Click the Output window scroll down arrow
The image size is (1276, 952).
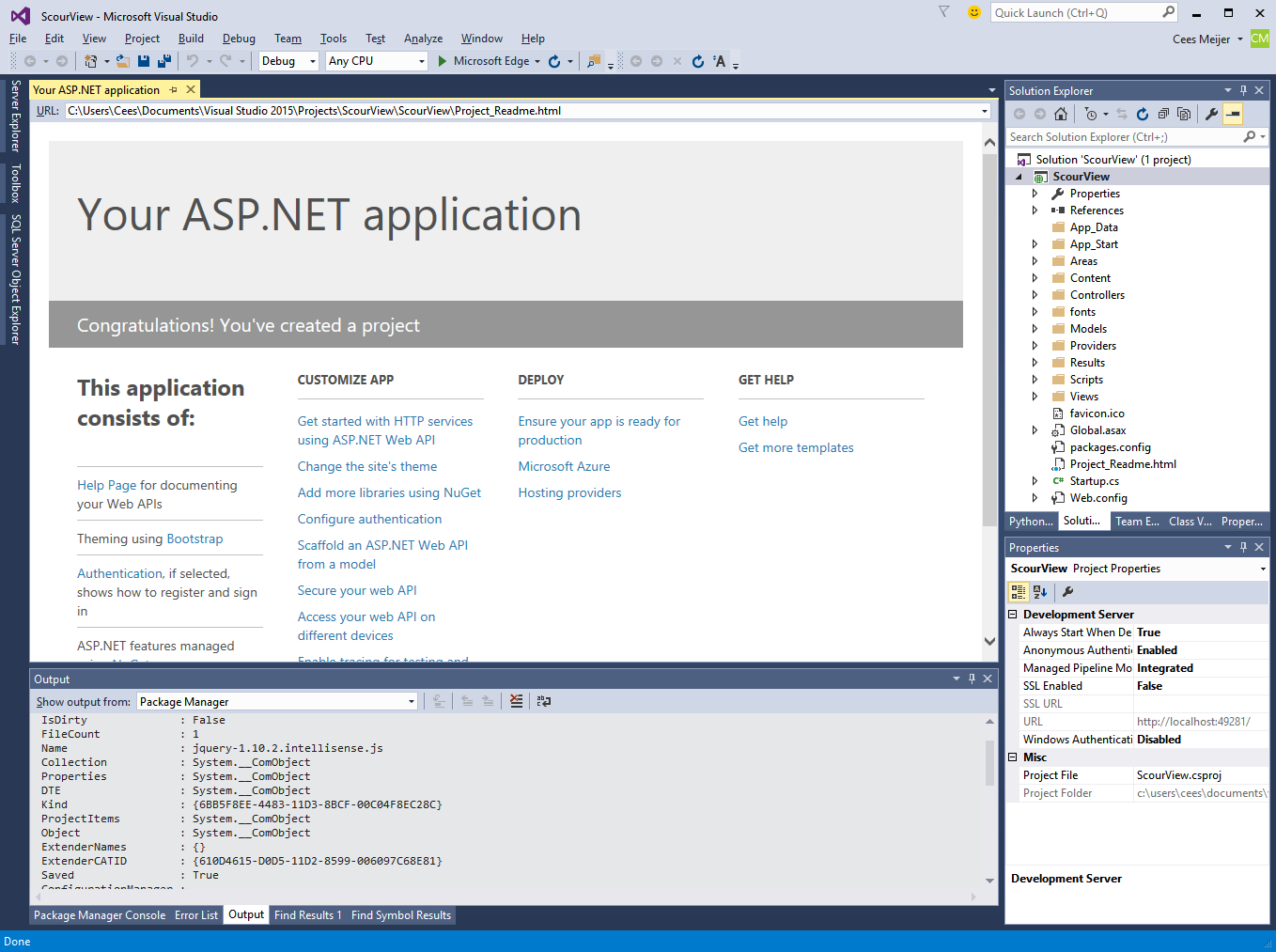[989, 881]
